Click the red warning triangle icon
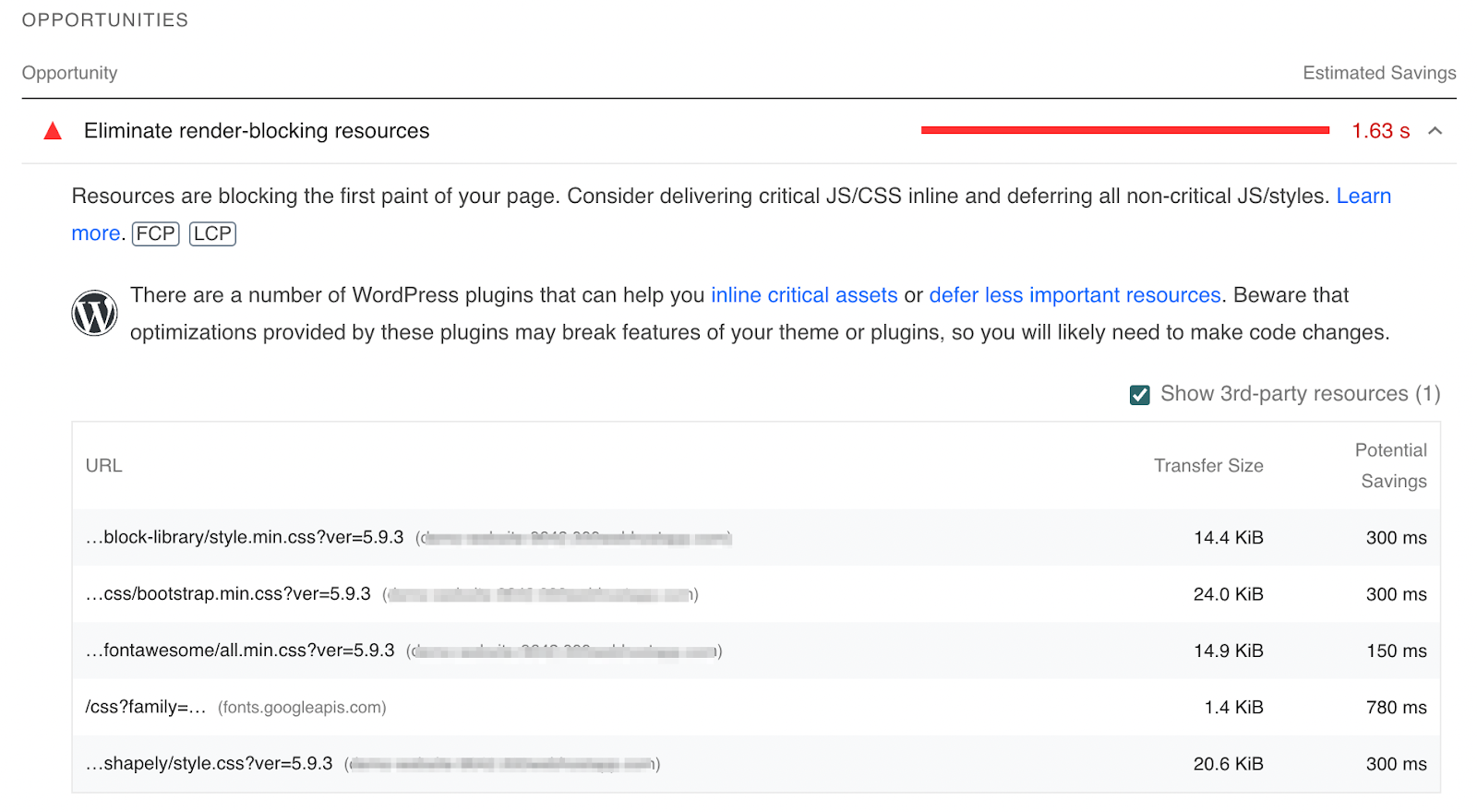This screenshot has width=1477, height=812. tap(53, 131)
